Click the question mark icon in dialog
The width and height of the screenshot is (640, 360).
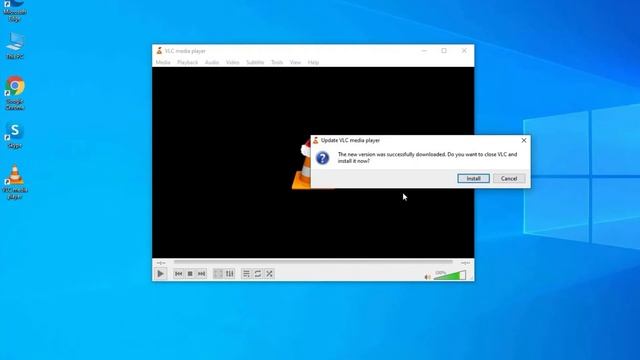tap(322, 158)
